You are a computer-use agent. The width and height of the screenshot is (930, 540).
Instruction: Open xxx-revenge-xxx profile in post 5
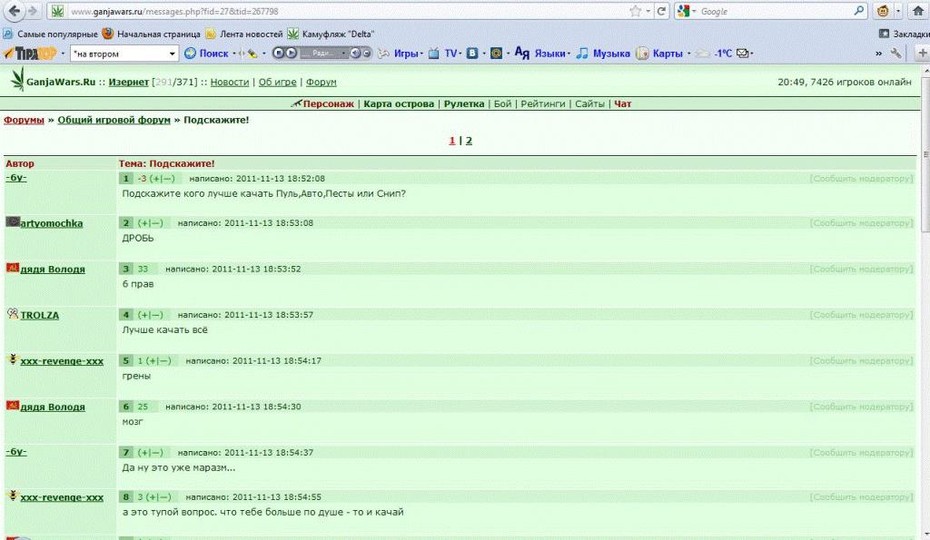(62, 361)
